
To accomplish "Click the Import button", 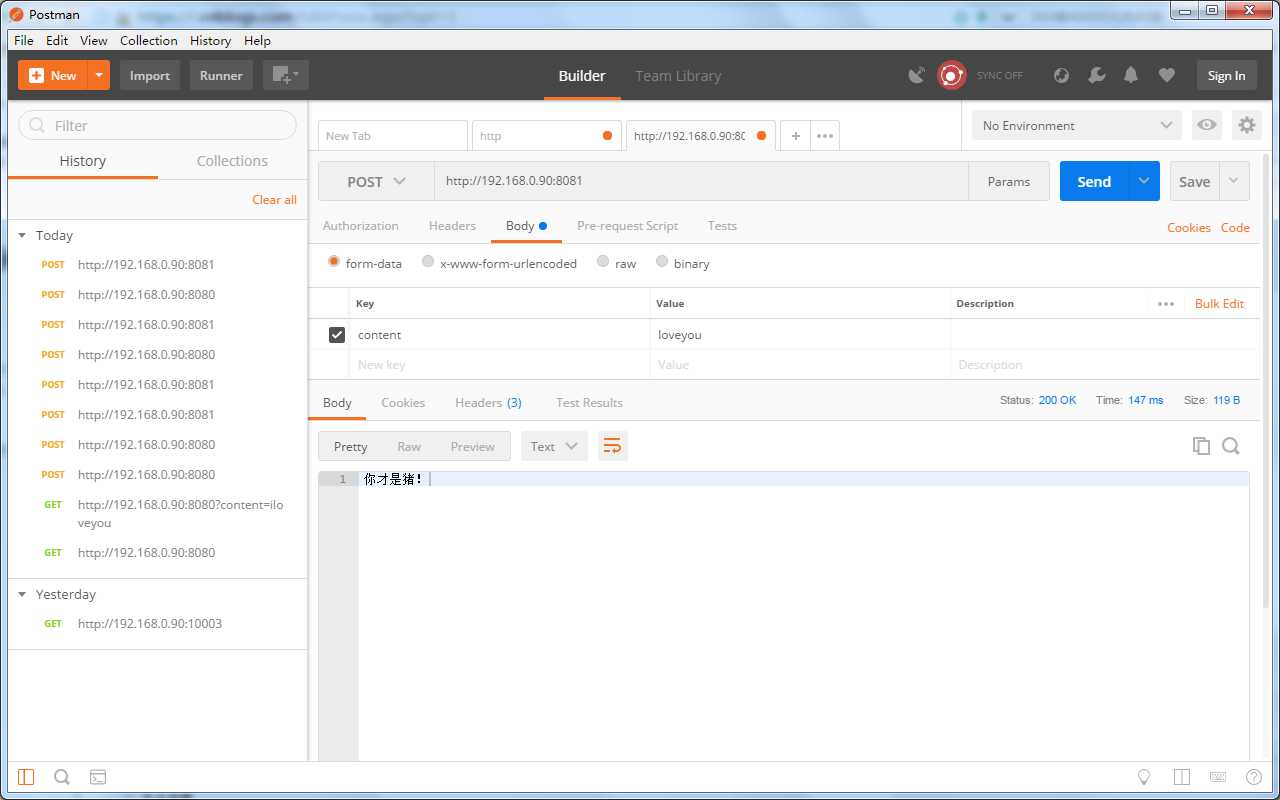I will [x=150, y=75].
